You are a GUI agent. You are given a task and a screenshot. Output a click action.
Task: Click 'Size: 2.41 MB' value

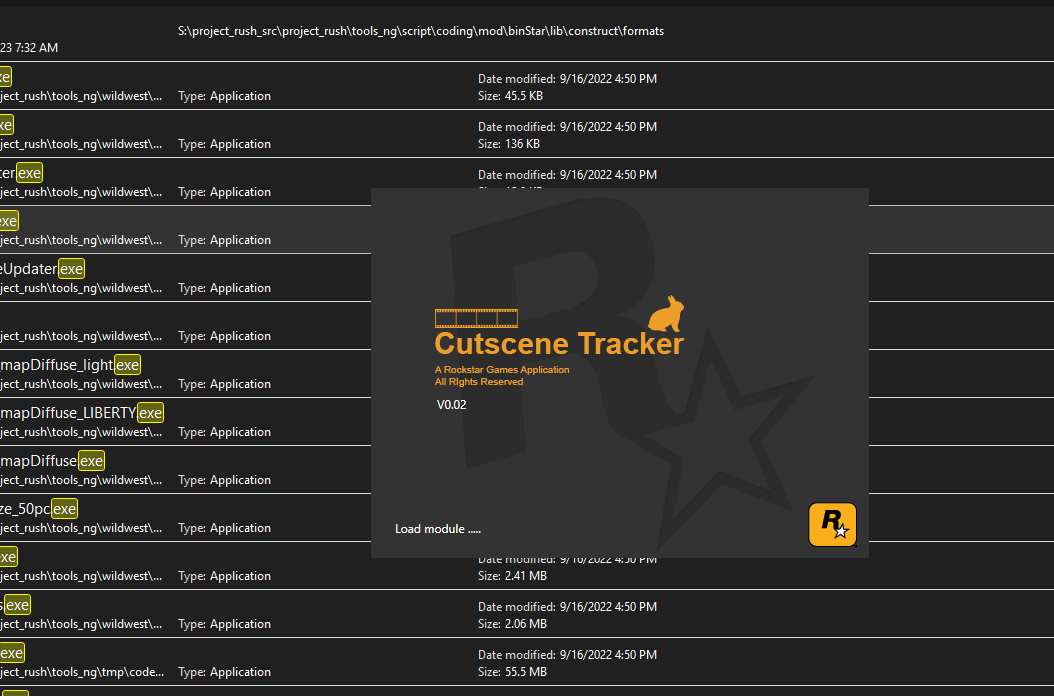(x=512, y=576)
